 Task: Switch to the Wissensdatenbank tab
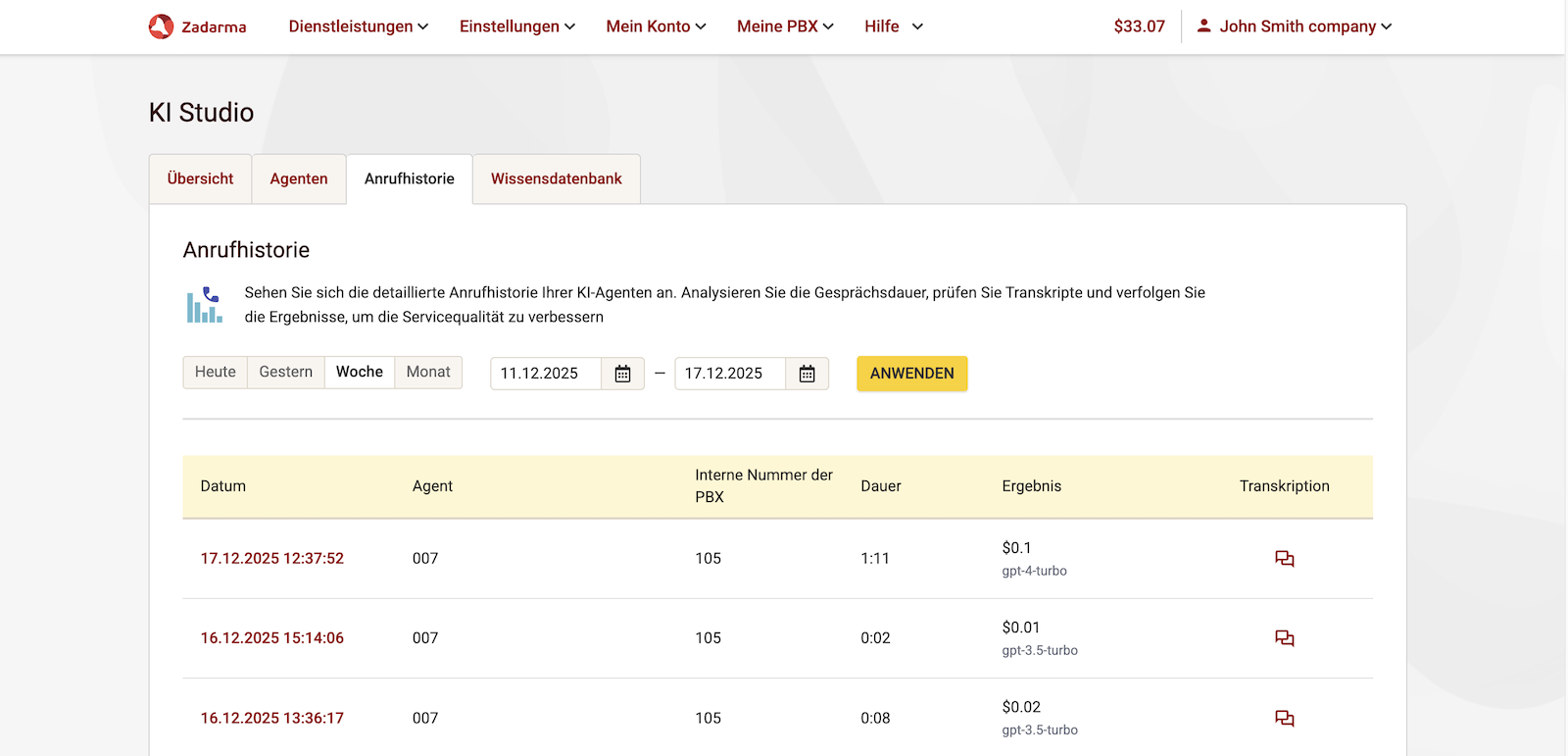coord(556,179)
